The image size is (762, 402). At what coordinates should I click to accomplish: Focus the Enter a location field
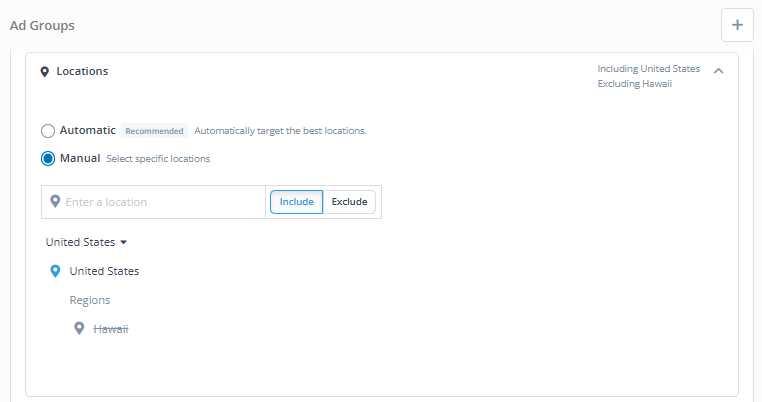tap(154, 202)
